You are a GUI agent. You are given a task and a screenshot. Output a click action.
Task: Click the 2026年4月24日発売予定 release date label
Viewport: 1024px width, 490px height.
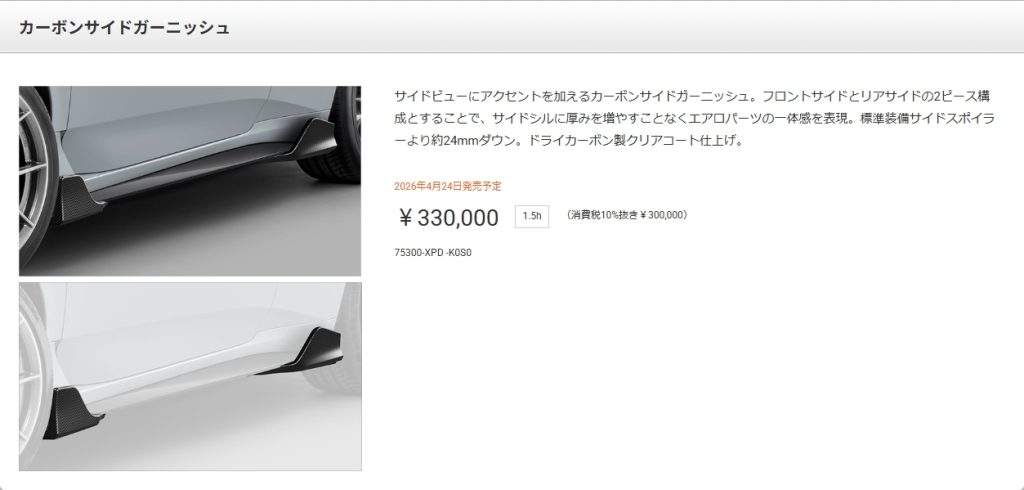(448, 186)
